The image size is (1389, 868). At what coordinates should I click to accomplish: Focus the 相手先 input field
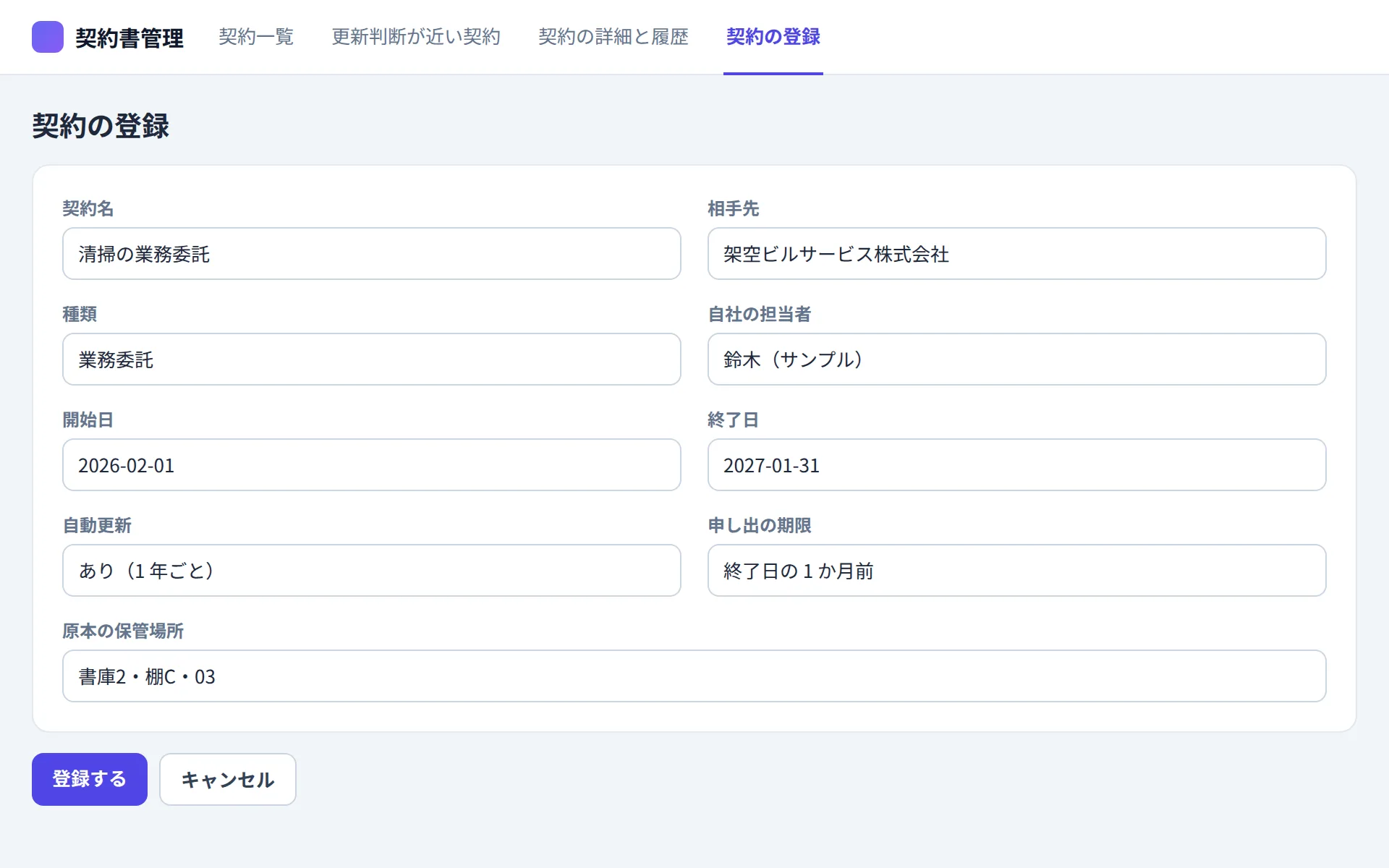coord(1016,254)
